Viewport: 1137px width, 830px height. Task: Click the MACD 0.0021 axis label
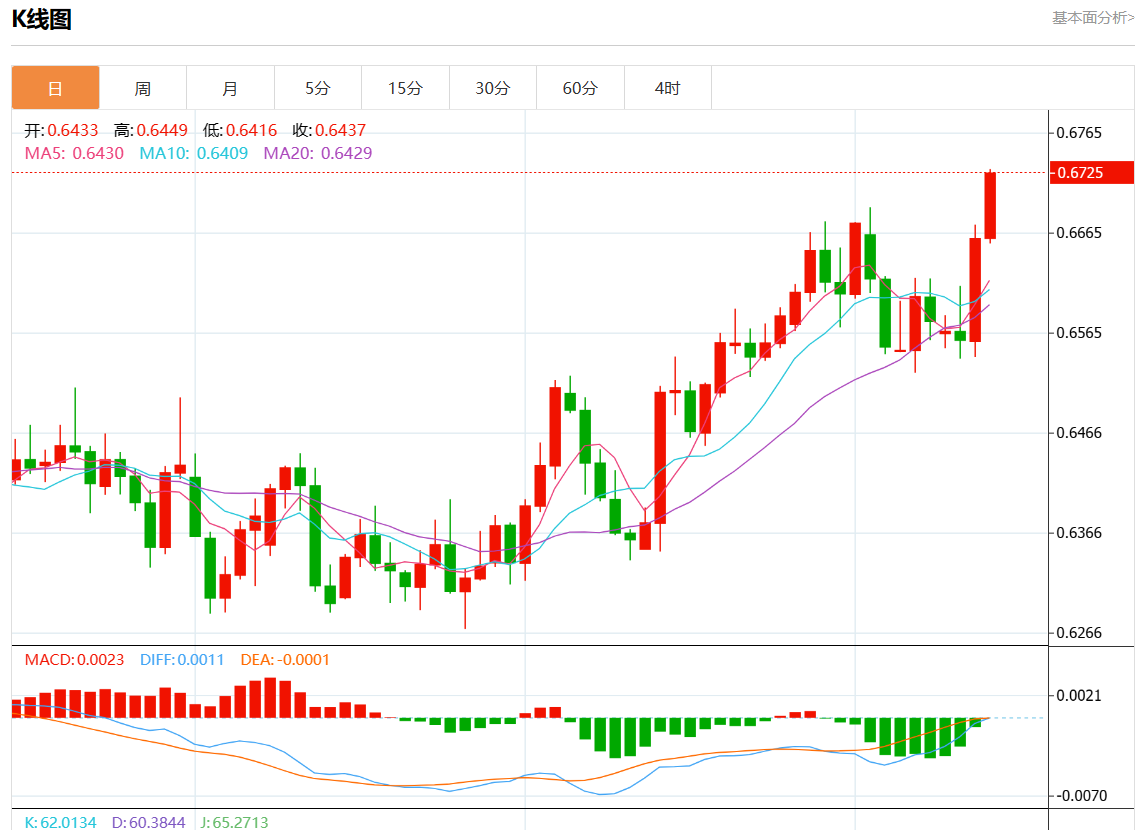click(1079, 696)
